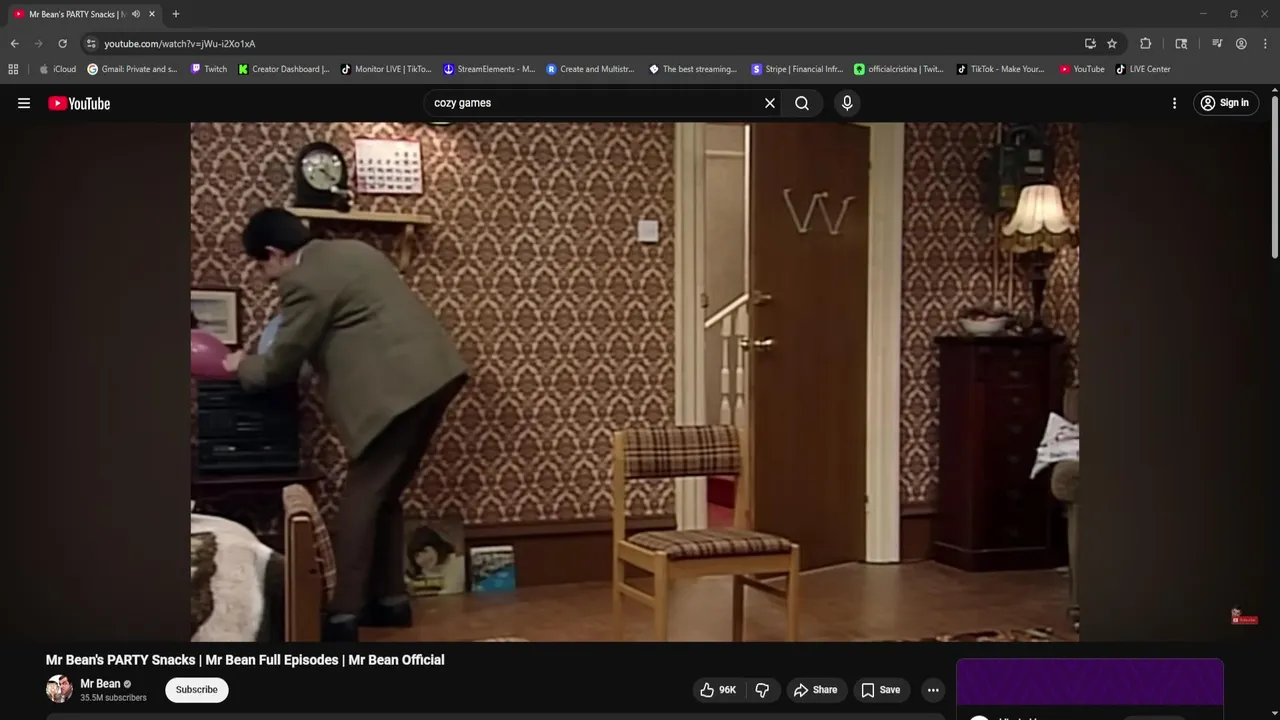Open the Chrome apps grid in bookmarks bar
This screenshot has height=720, width=1280.
coord(13,69)
